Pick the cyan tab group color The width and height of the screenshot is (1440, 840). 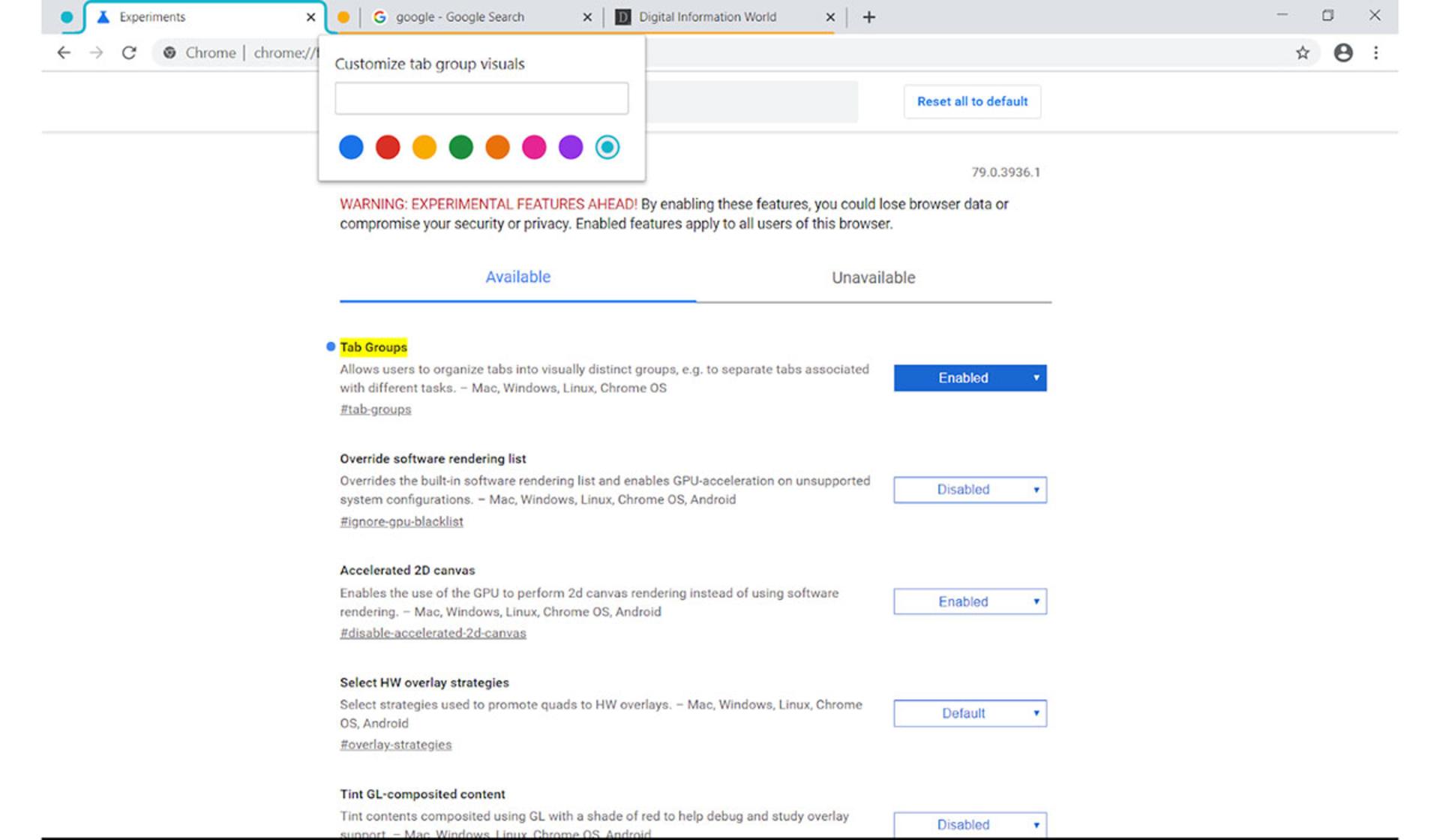tap(607, 147)
